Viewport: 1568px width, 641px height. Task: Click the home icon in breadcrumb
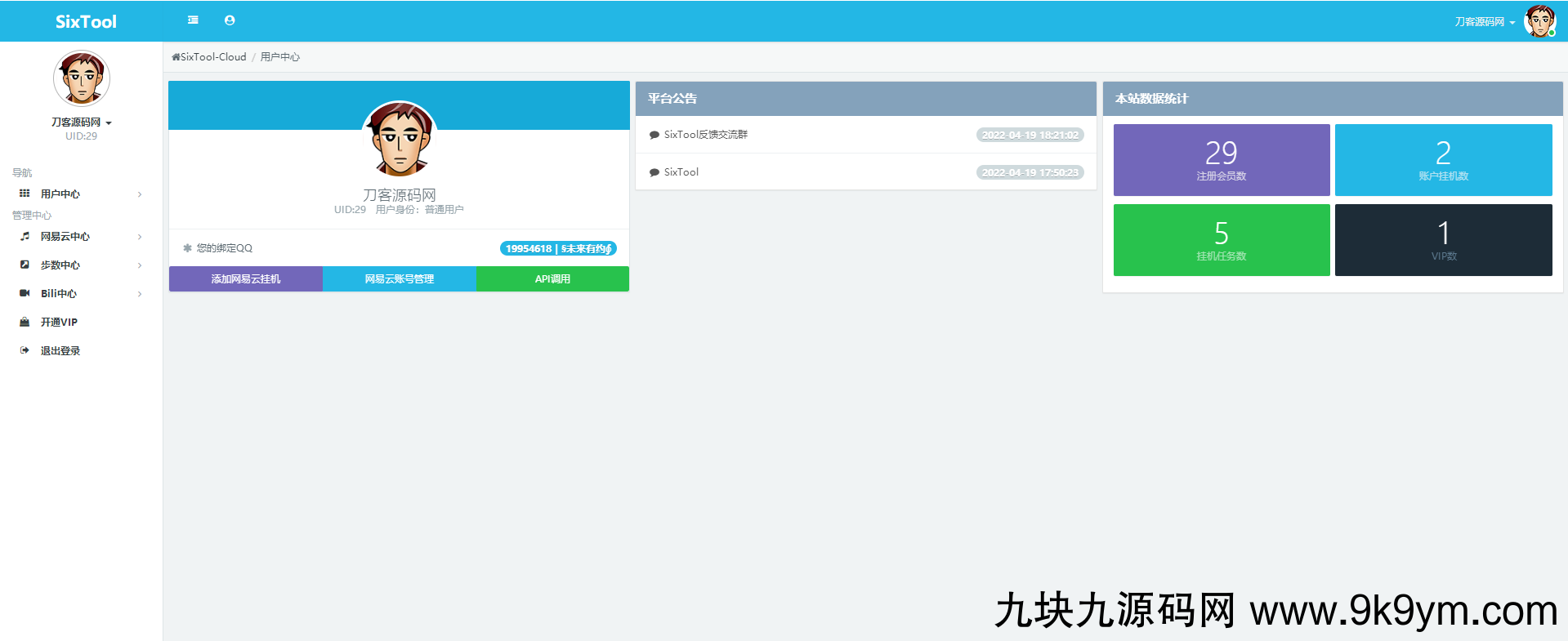[x=176, y=57]
